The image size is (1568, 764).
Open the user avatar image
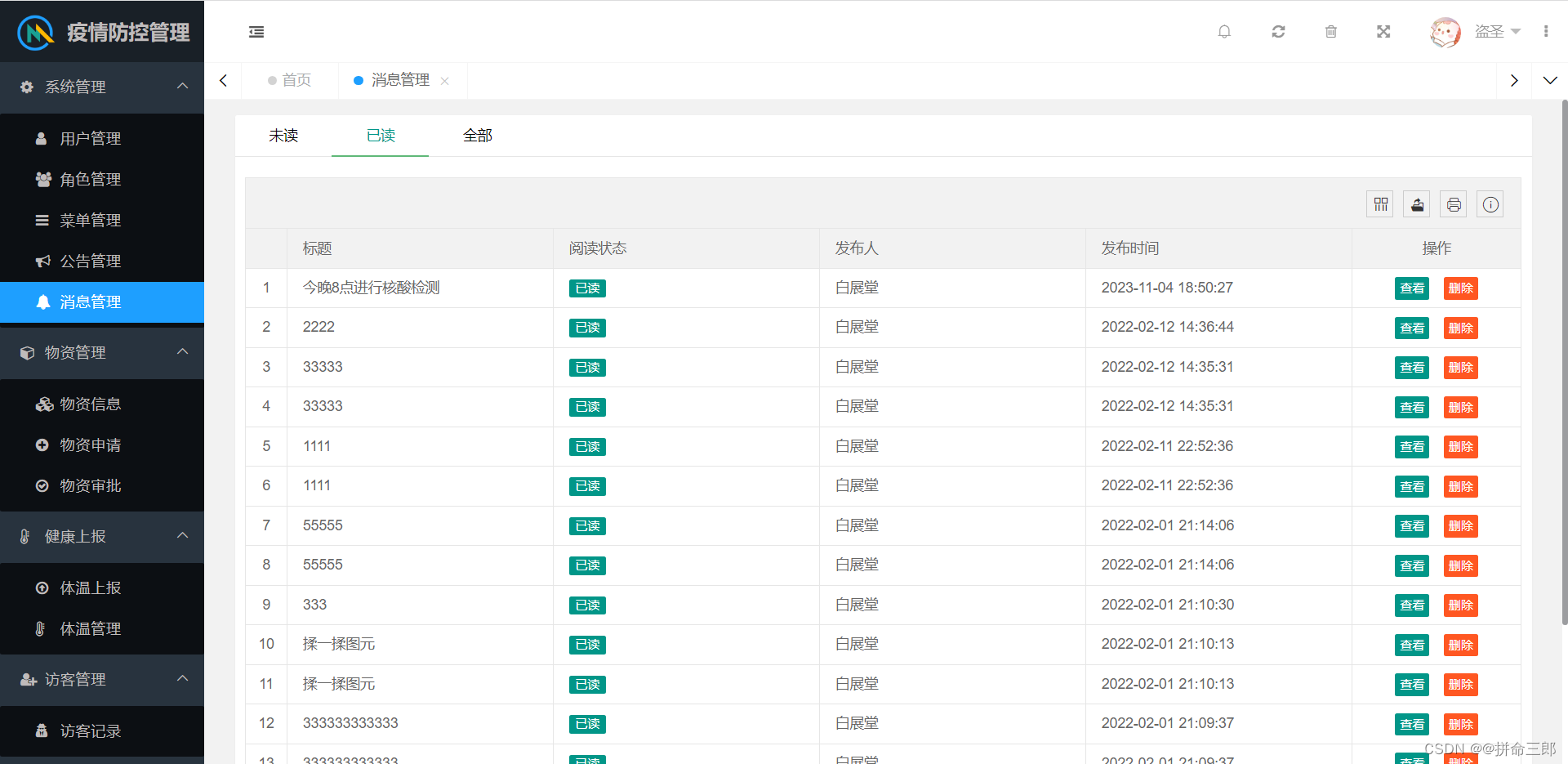click(1445, 32)
